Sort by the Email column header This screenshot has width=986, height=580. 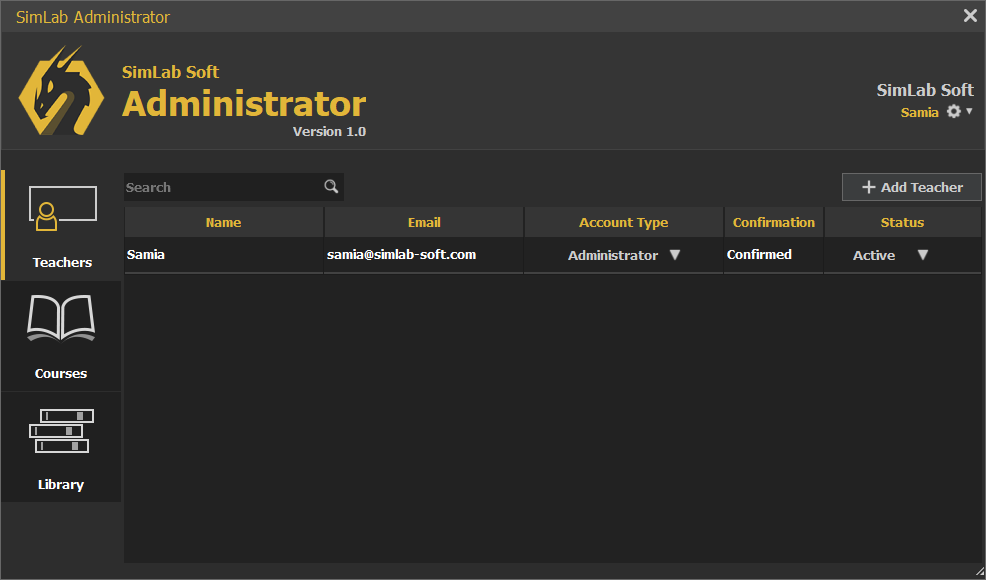(x=424, y=222)
